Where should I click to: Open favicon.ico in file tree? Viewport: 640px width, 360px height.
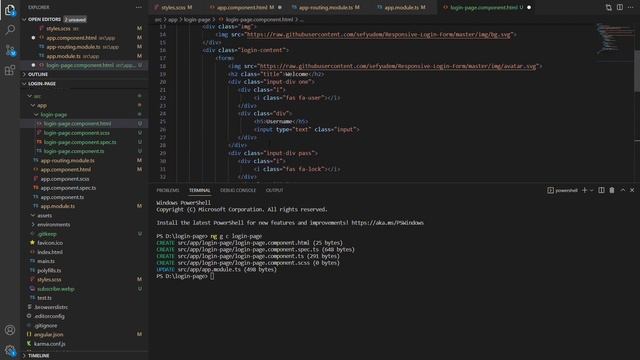(50, 243)
